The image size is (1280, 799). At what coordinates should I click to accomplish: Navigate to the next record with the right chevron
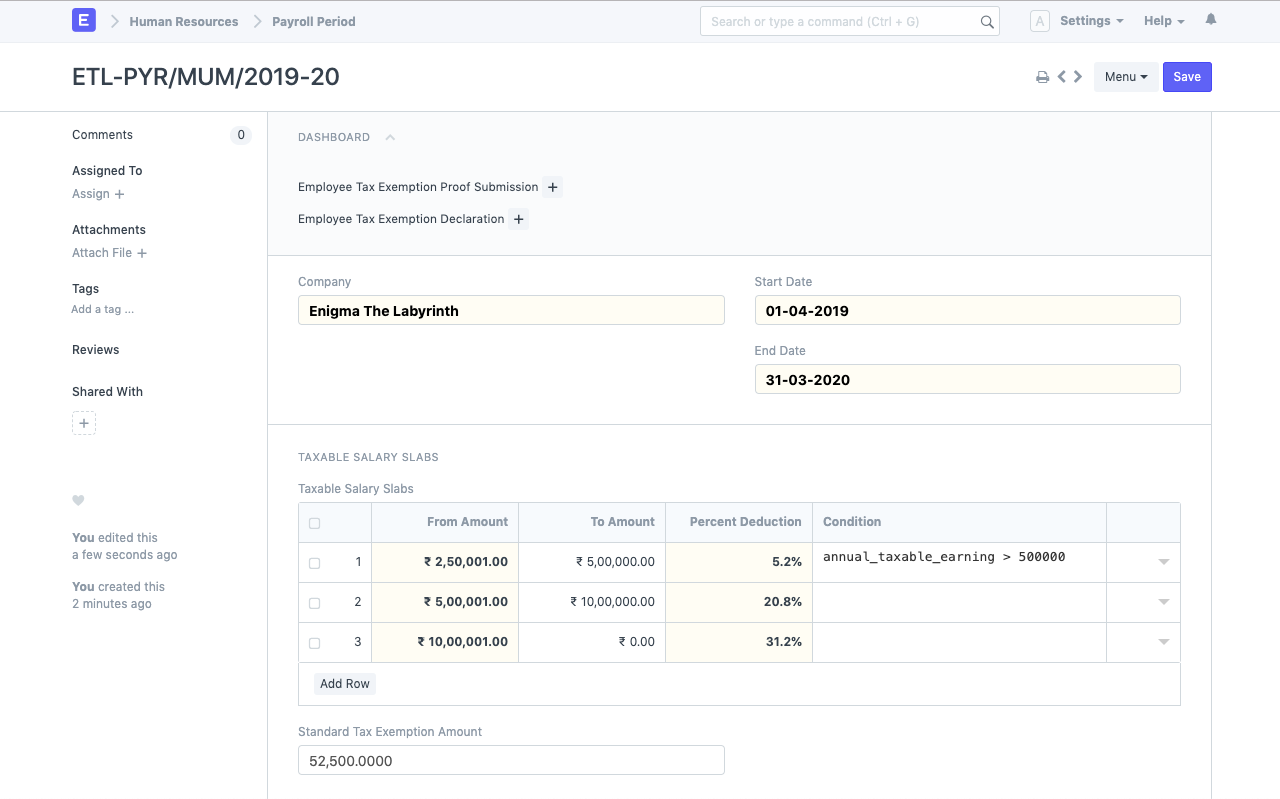[1077, 76]
